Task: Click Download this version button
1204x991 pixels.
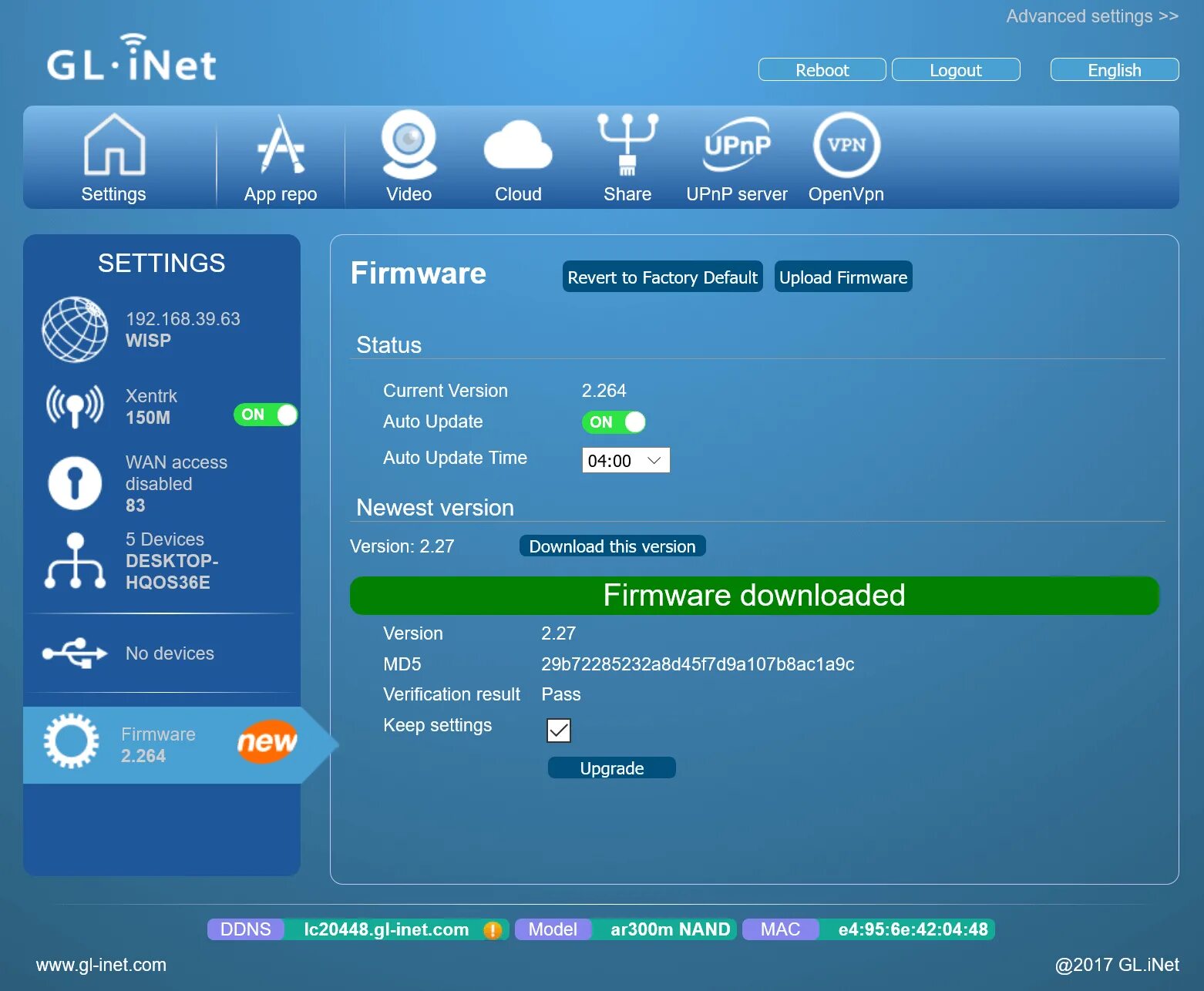Action: pyautogui.click(x=612, y=546)
